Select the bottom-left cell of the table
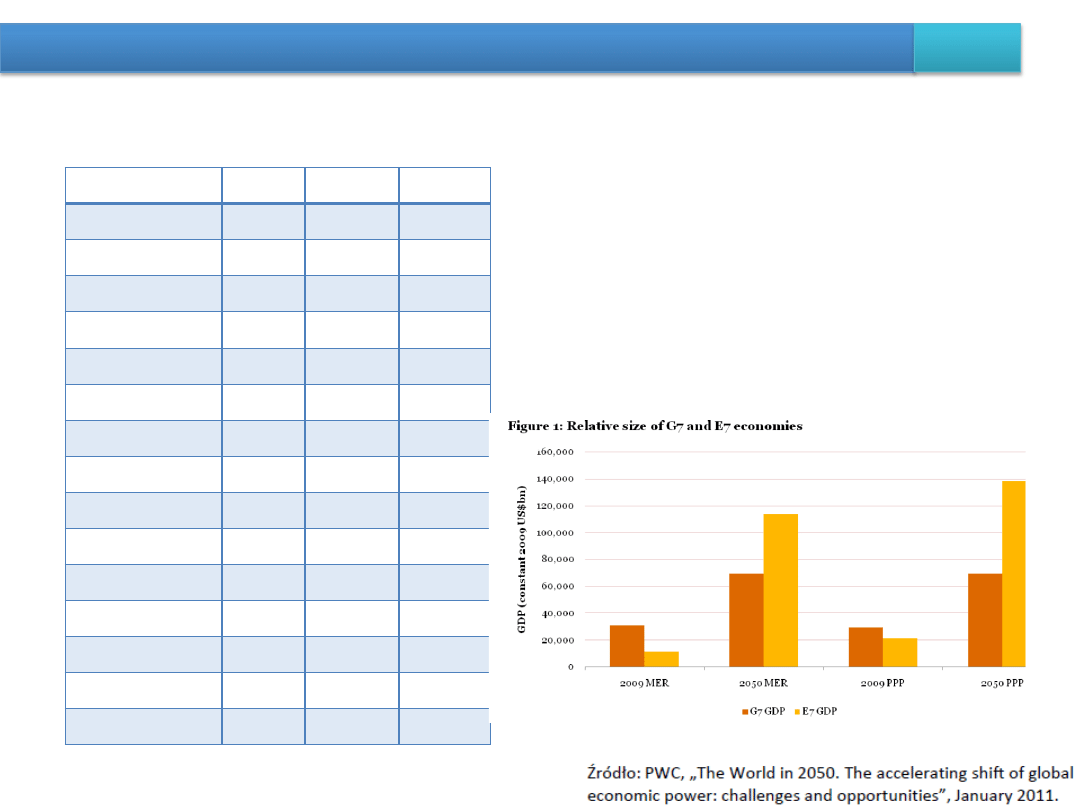Image resolution: width=1080 pixels, height=810 pixels. [x=143, y=727]
